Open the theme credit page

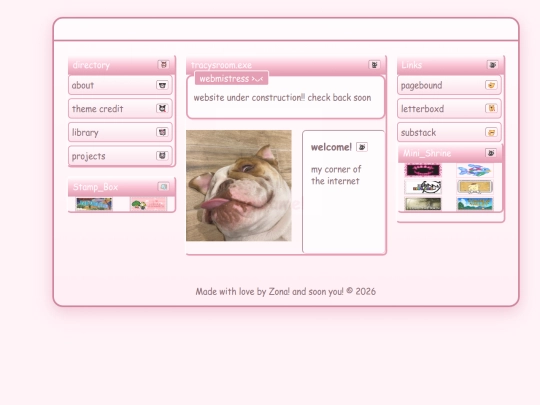120,108
